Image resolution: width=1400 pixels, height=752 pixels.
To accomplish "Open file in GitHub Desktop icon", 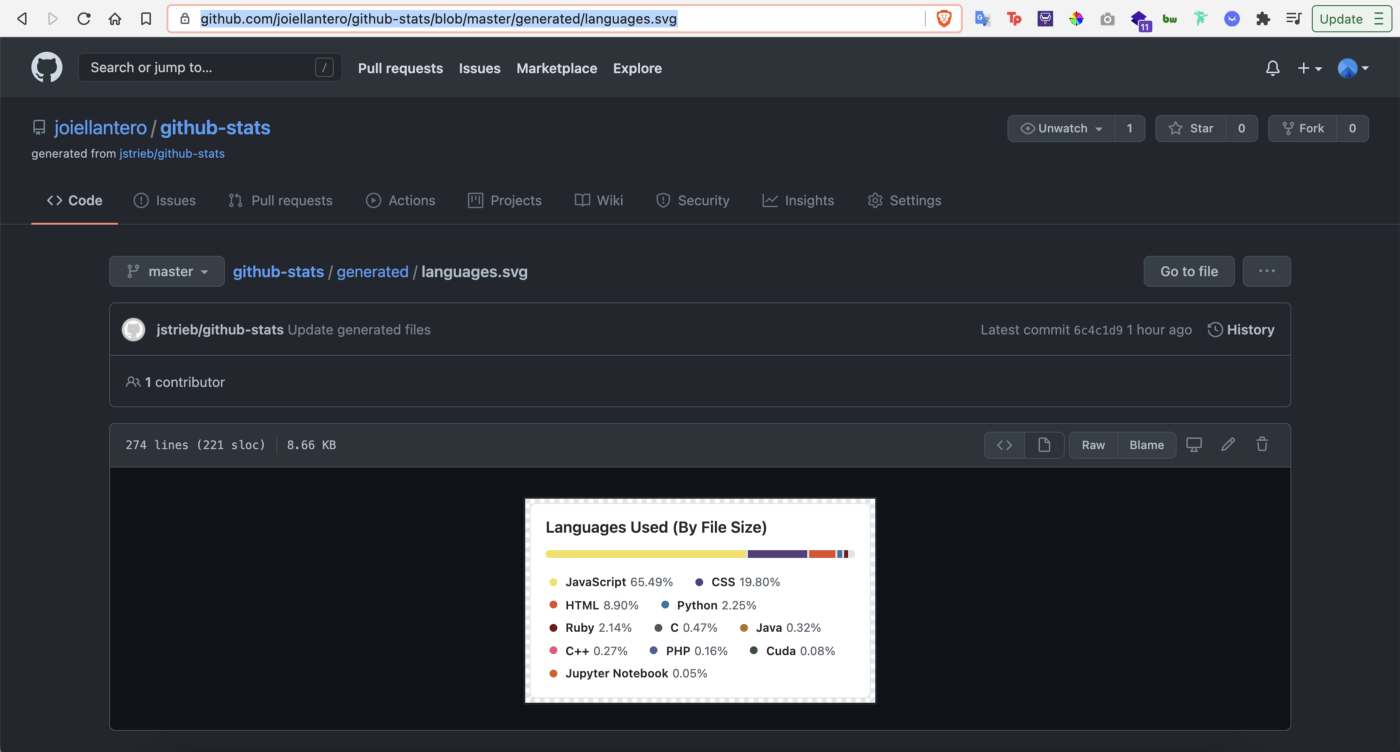I will (1194, 445).
